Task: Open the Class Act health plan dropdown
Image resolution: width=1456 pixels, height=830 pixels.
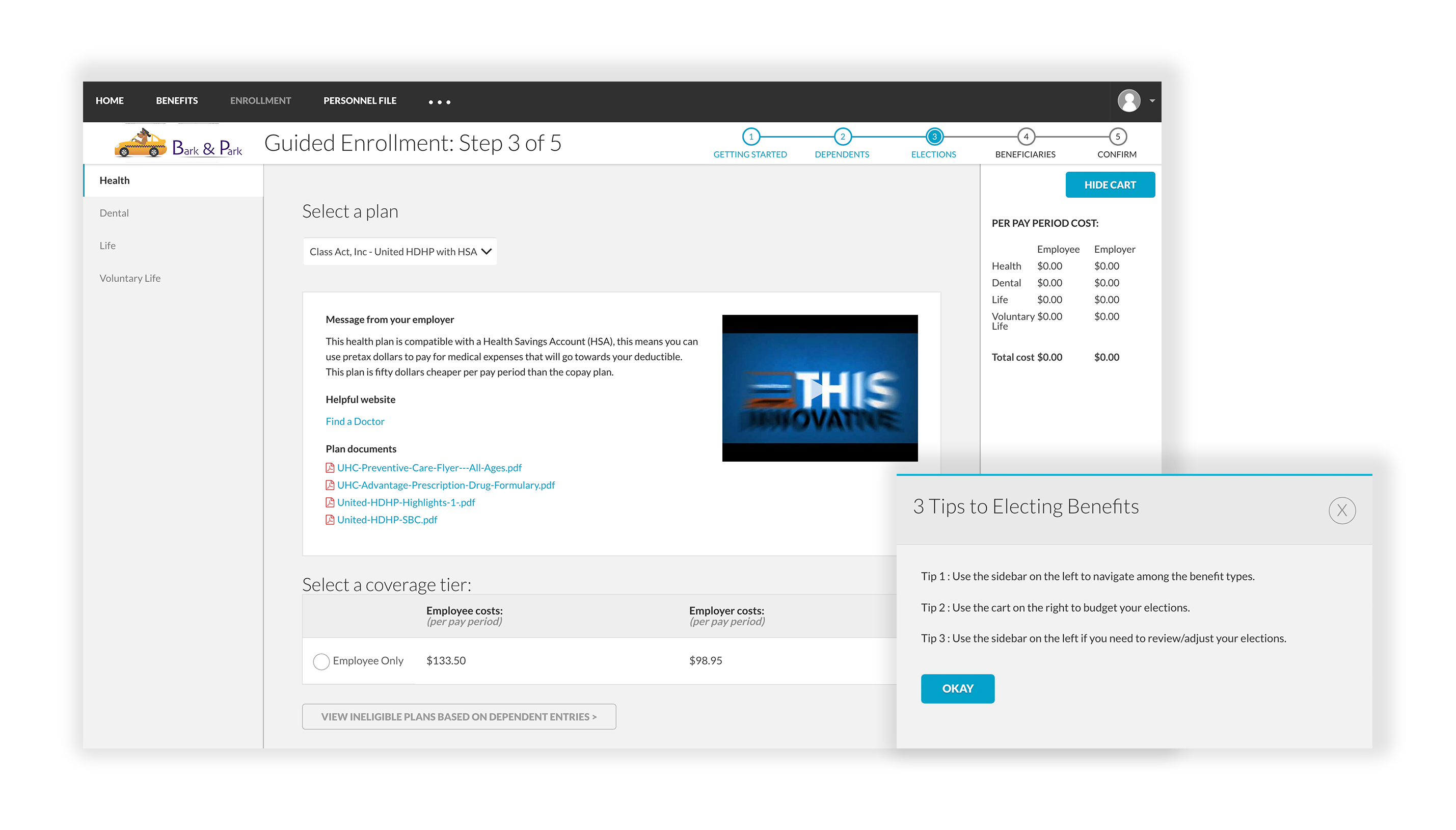Action: [x=399, y=251]
